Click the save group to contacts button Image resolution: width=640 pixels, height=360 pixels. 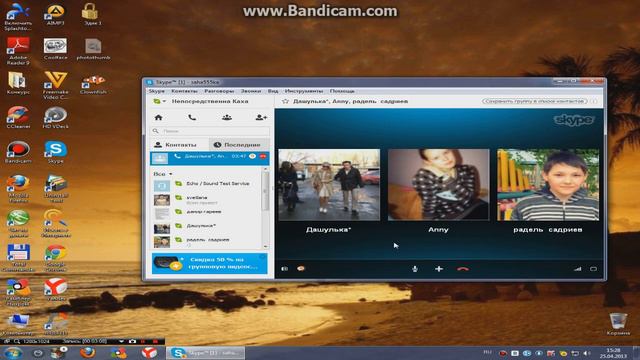535,101
